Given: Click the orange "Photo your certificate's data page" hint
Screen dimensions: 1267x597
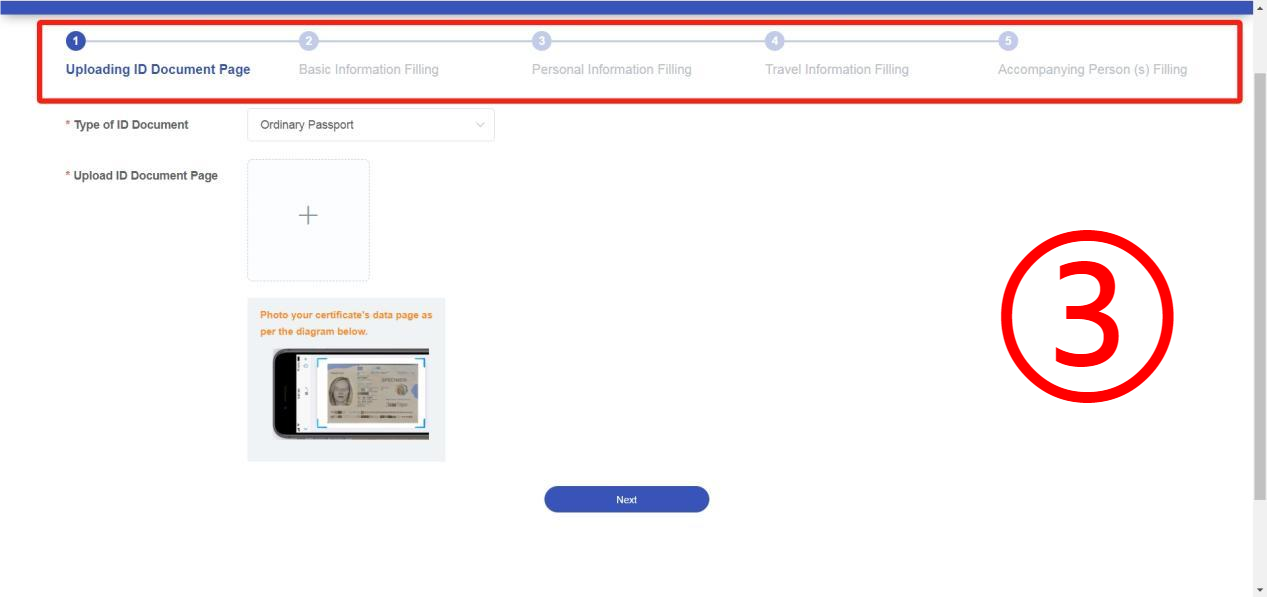Looking at the screenshot, I should [x=346, y=323].
